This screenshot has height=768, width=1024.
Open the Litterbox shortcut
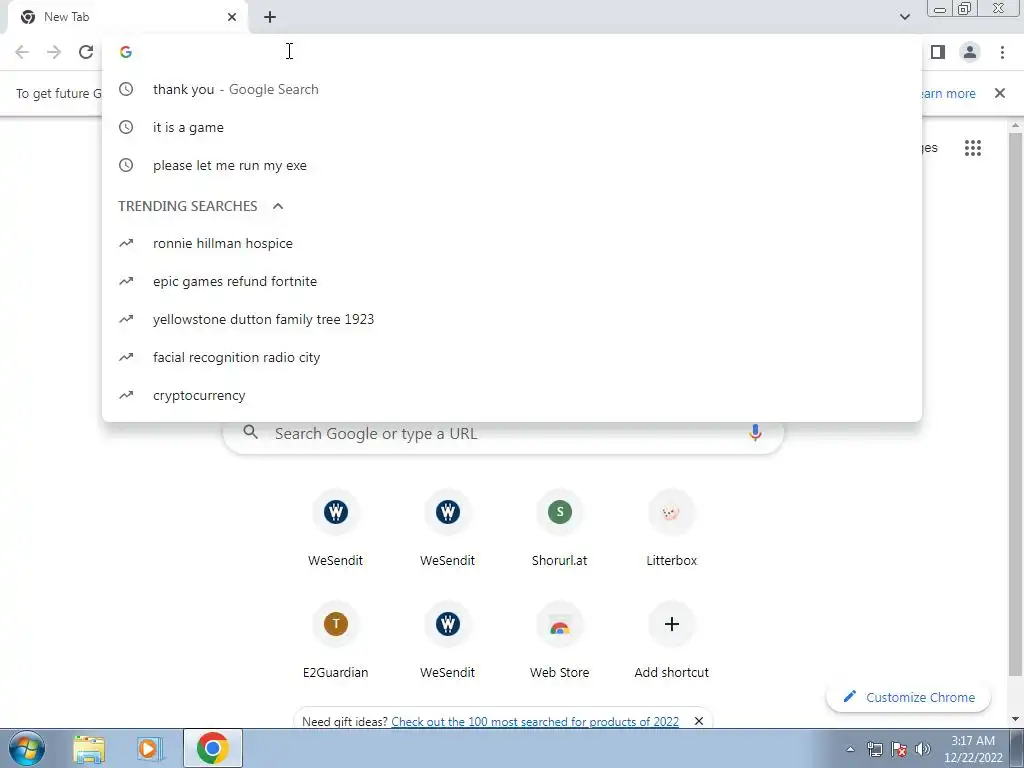[x=671, y=529]
